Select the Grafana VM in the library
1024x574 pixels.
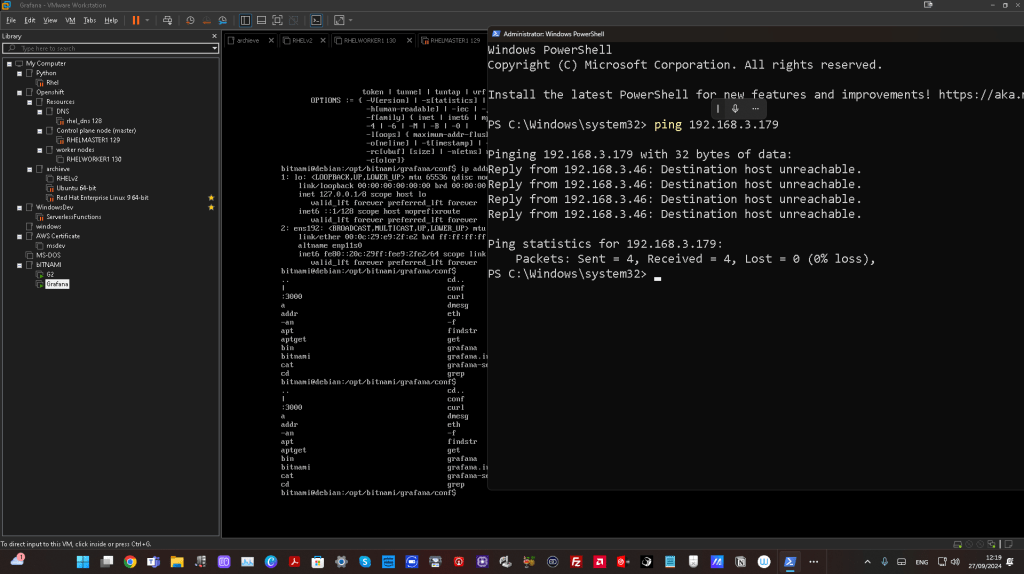pos(57,284)
